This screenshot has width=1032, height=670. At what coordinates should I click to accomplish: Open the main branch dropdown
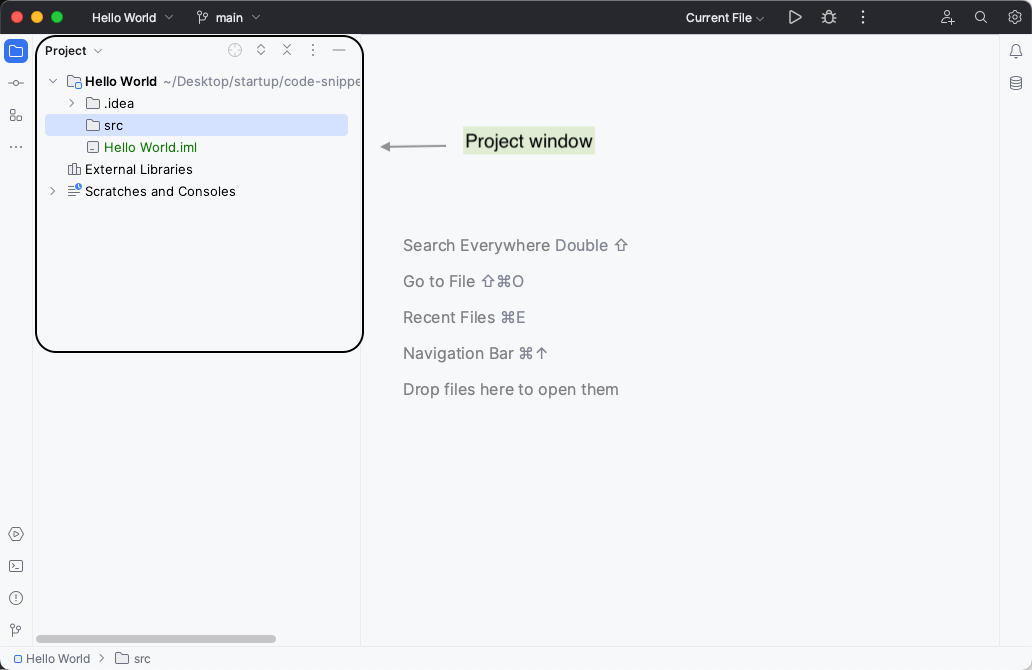tap(229, 17)
